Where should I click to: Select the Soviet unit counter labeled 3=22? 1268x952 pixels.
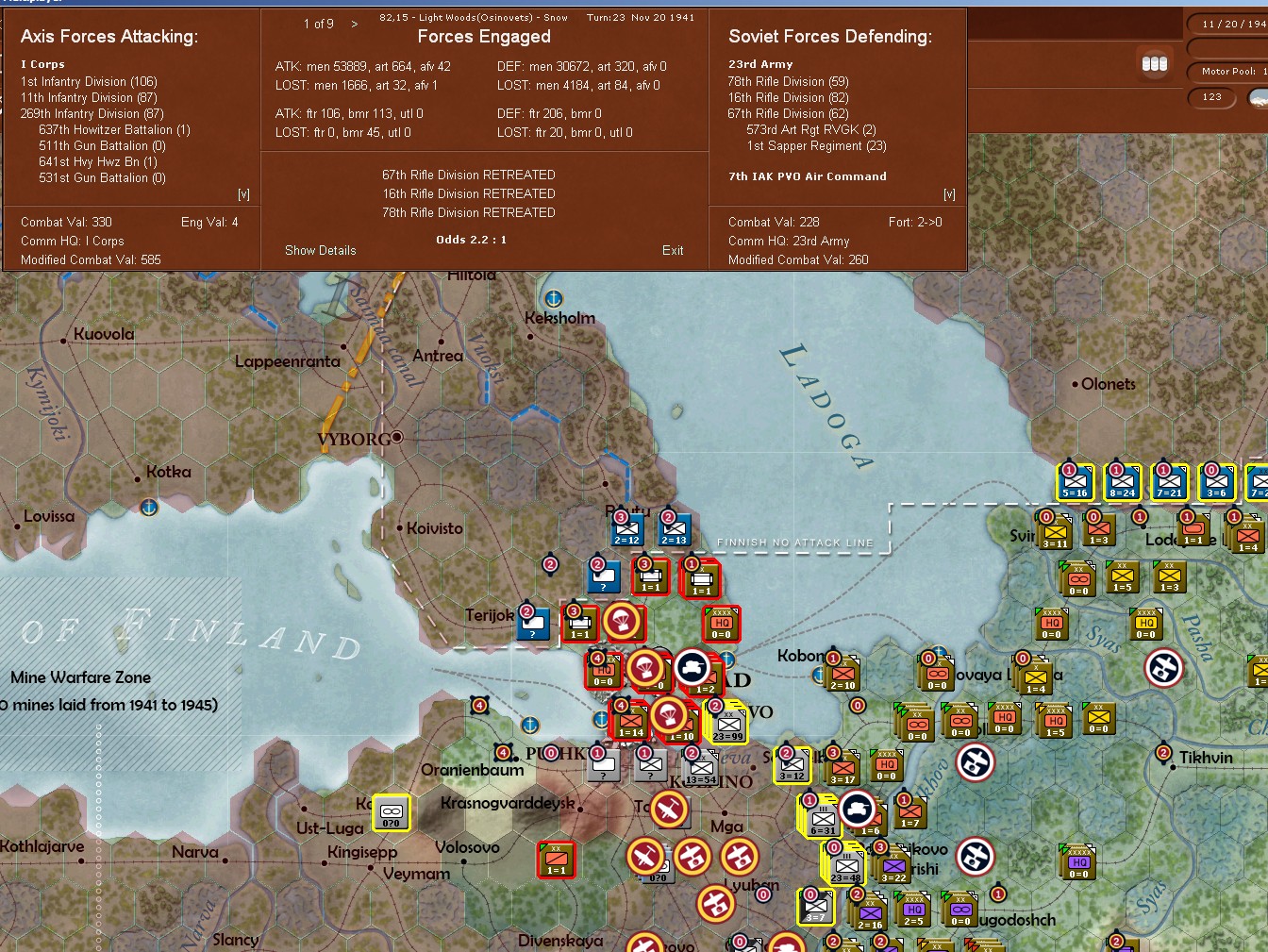tap(893, 866)
